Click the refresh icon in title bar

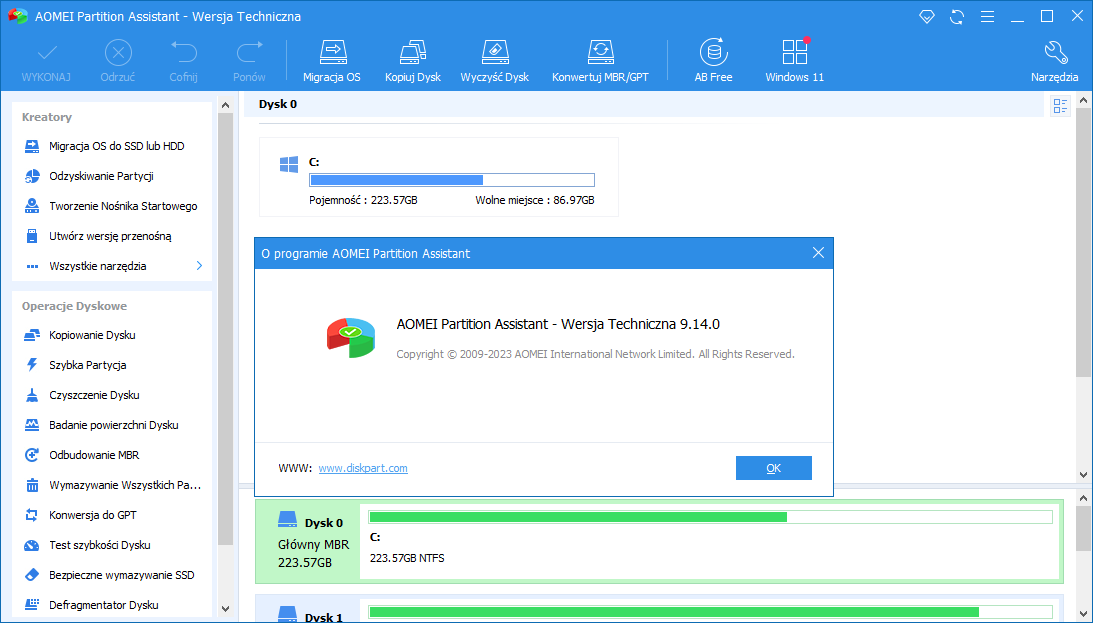pos(957,17)
